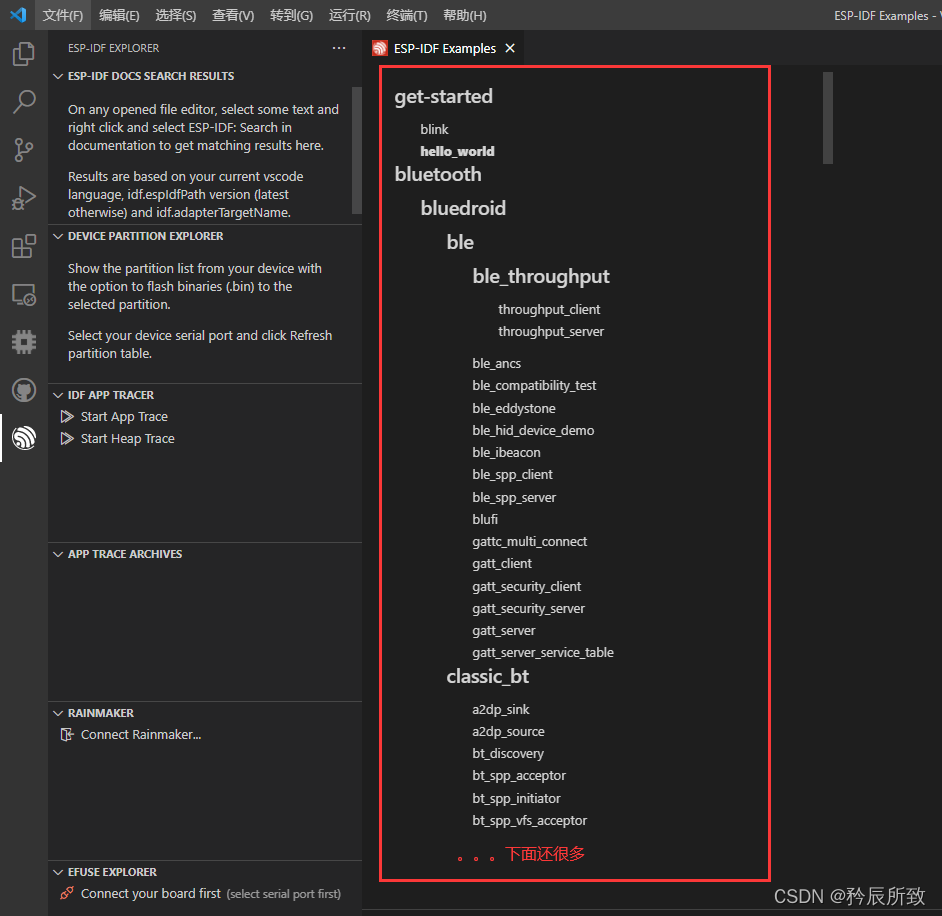Open the throughput_client example
The height and width of the screenshot is (916, 942).
click(549, 309)
